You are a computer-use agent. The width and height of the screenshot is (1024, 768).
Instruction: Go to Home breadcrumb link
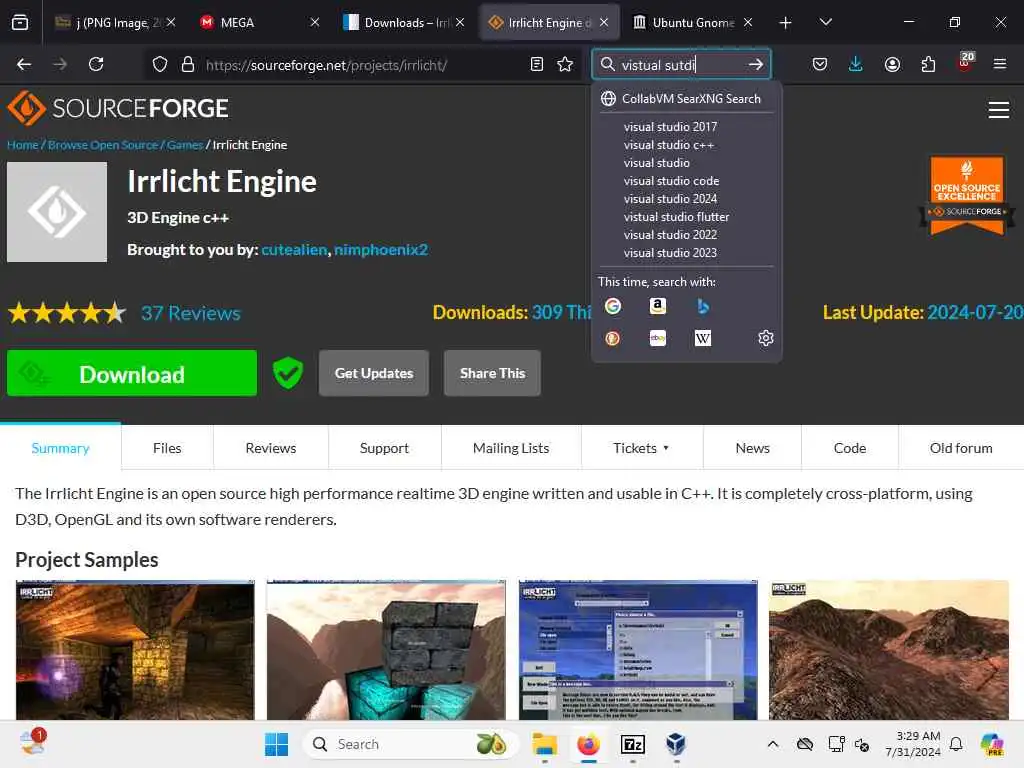click(23, 145)
